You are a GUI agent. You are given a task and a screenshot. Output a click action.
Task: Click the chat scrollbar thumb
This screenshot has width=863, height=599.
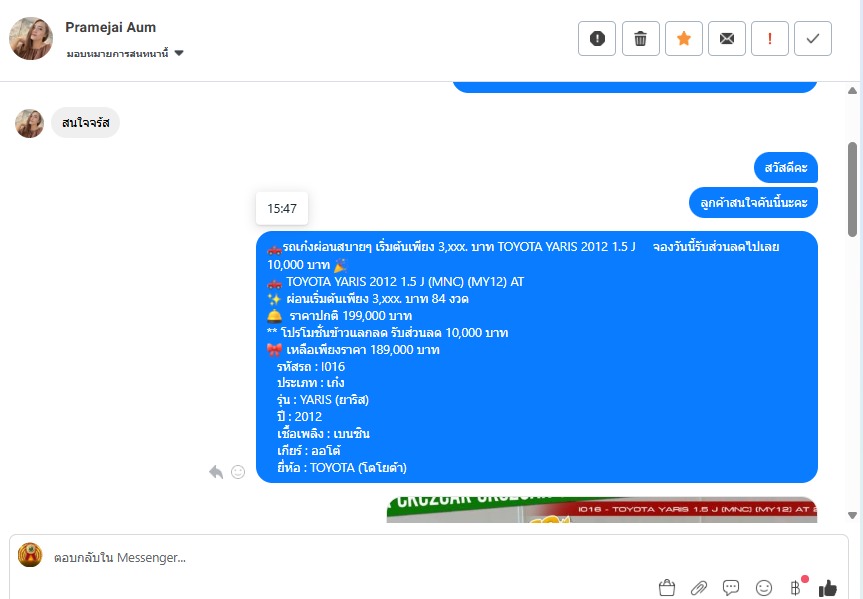pyautogui.click(x=853, y=189)
